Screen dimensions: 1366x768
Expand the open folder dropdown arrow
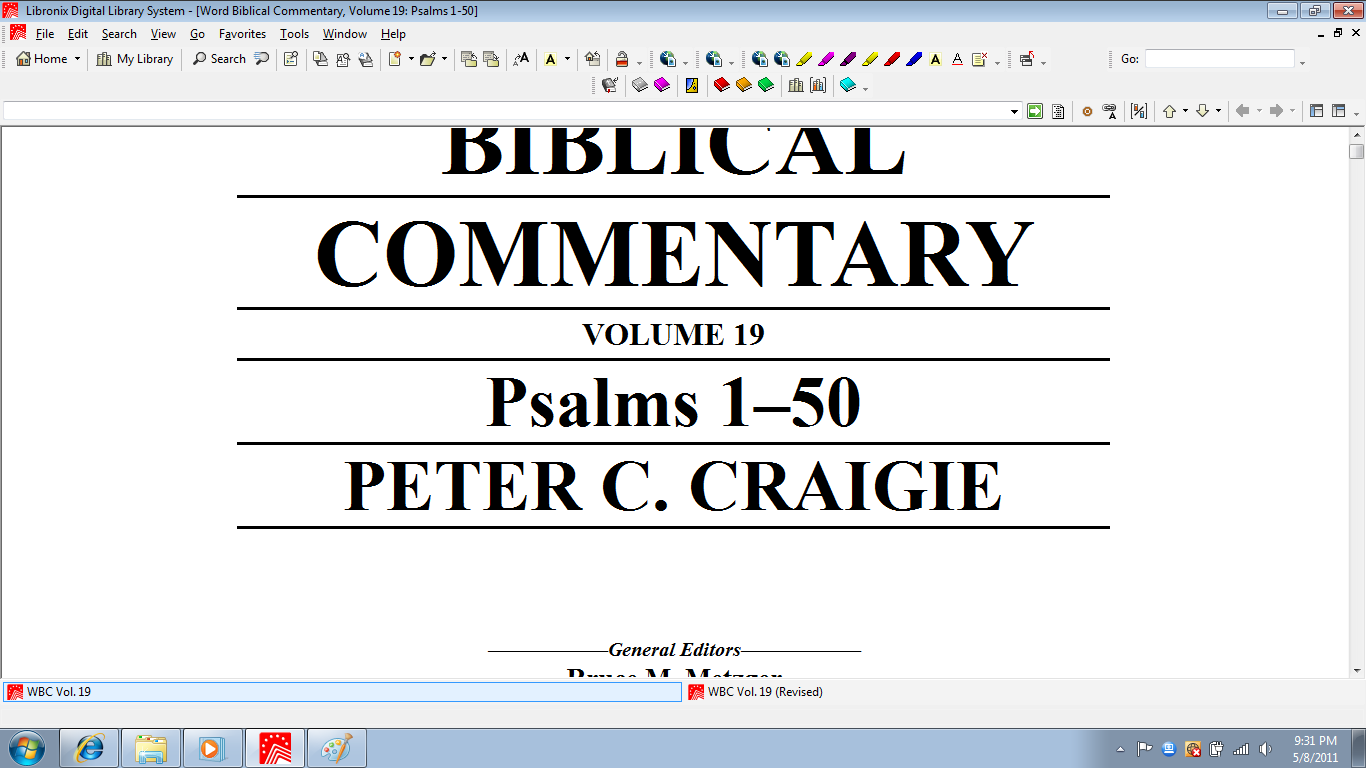444,59
